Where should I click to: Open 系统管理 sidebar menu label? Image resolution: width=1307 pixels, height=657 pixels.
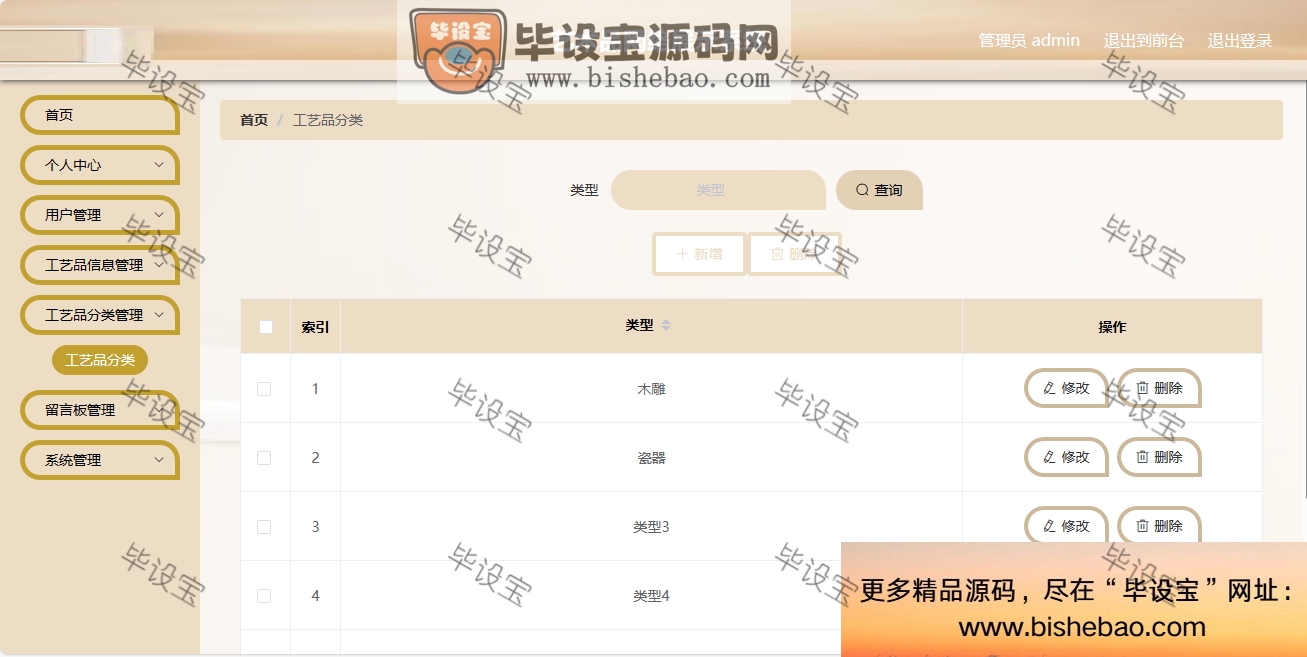[73, 460]
